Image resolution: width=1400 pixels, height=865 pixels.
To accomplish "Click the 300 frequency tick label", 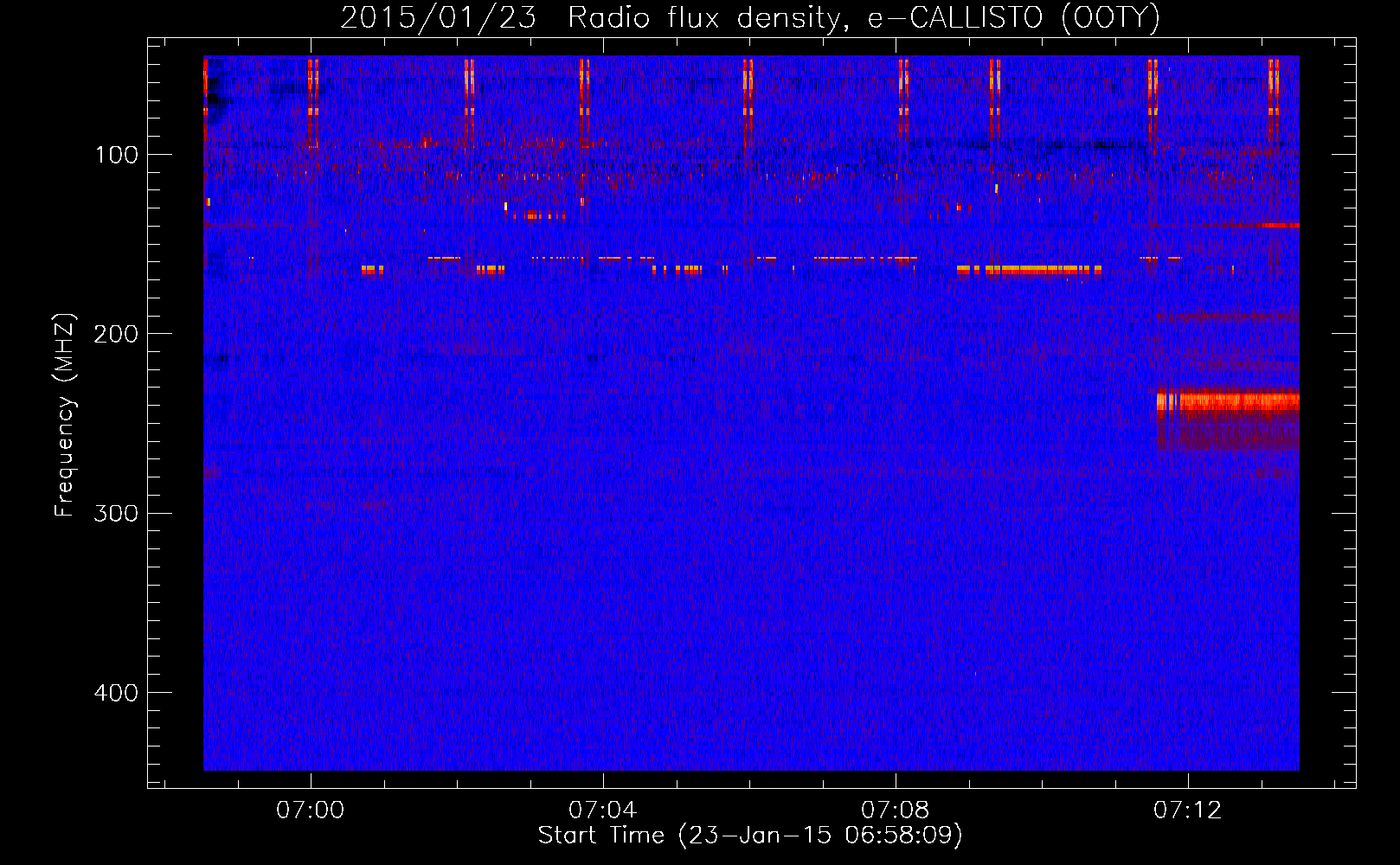I will (x=116, y=513).
